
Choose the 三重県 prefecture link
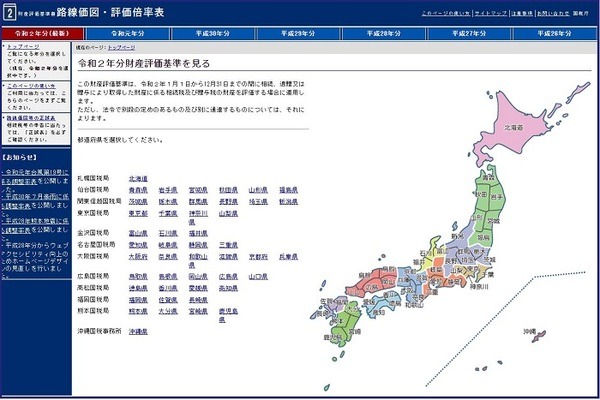(228, 245)
